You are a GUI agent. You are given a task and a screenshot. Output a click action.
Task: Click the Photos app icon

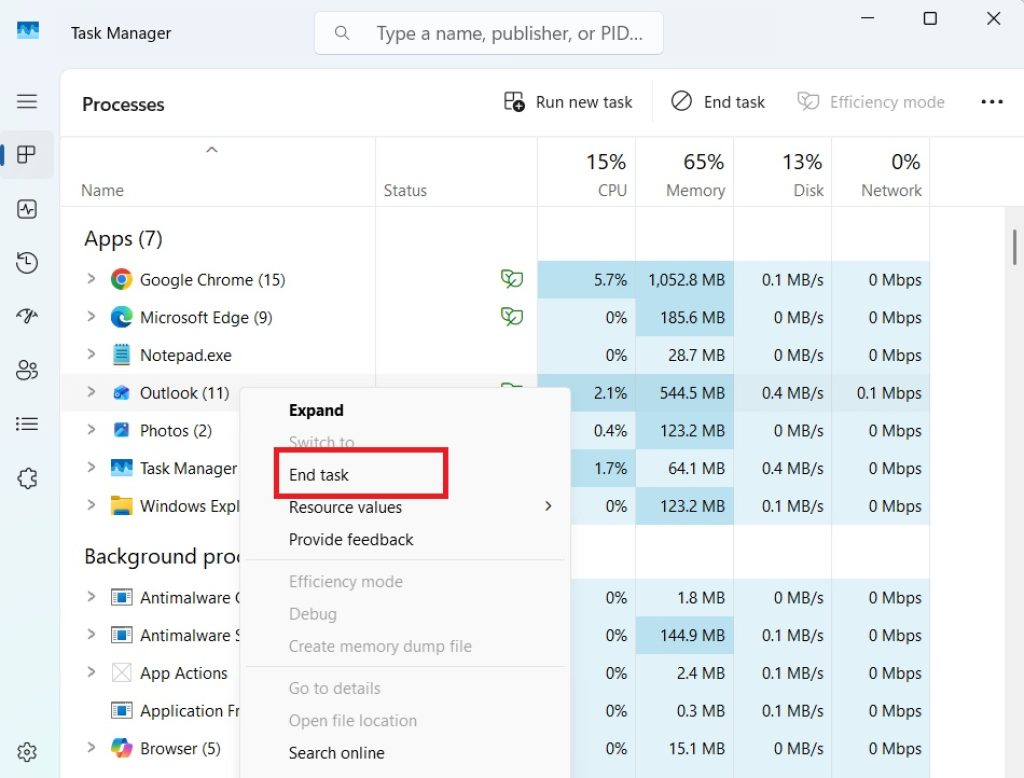tap(121, 430)
